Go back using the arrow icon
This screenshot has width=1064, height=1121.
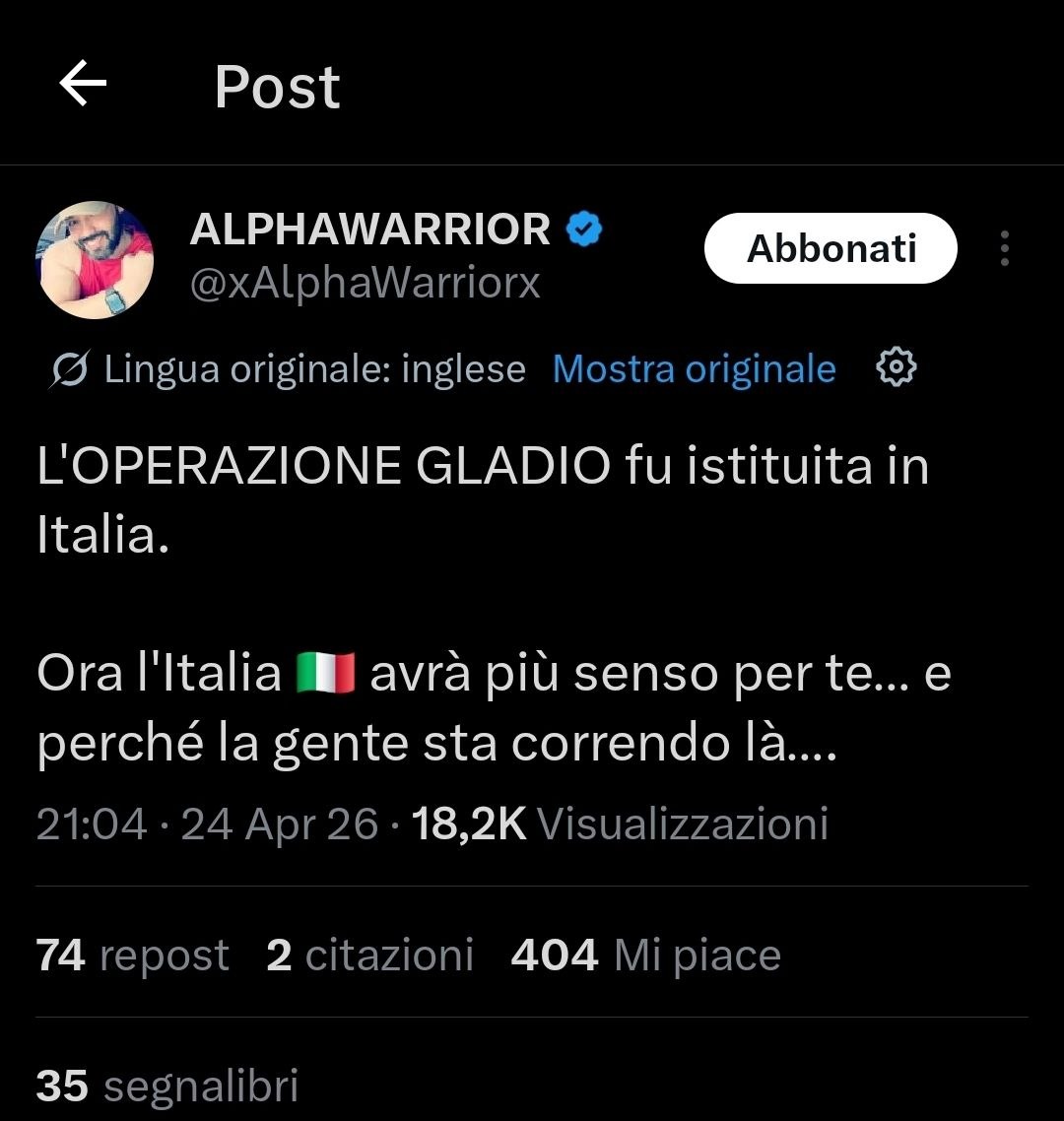[82, 84]
